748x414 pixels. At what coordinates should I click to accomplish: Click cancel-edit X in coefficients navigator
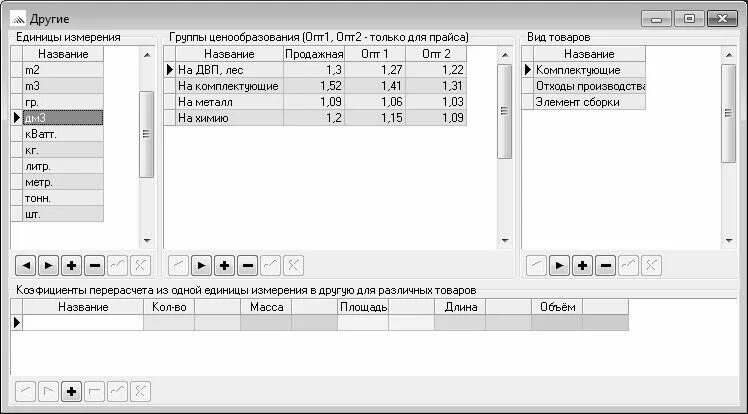coord(140,392)
